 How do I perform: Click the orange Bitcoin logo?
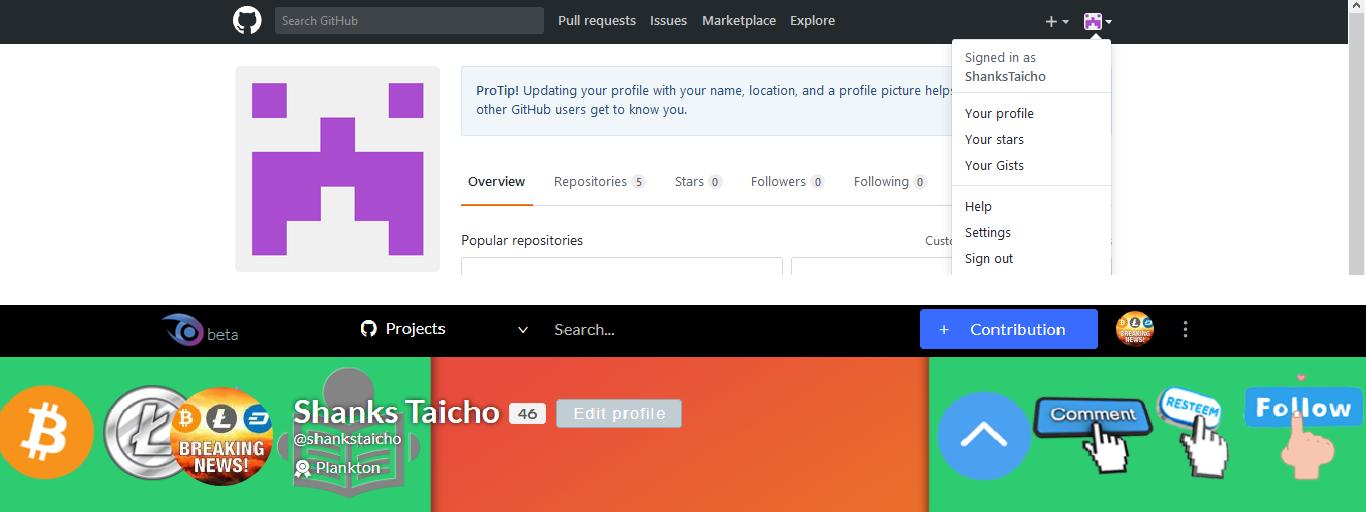[46, 434]
